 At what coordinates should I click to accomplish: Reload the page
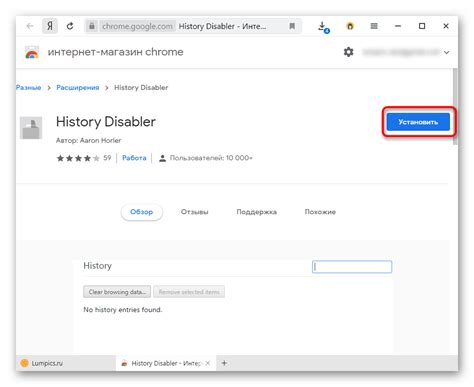click(x=70, y=26)
